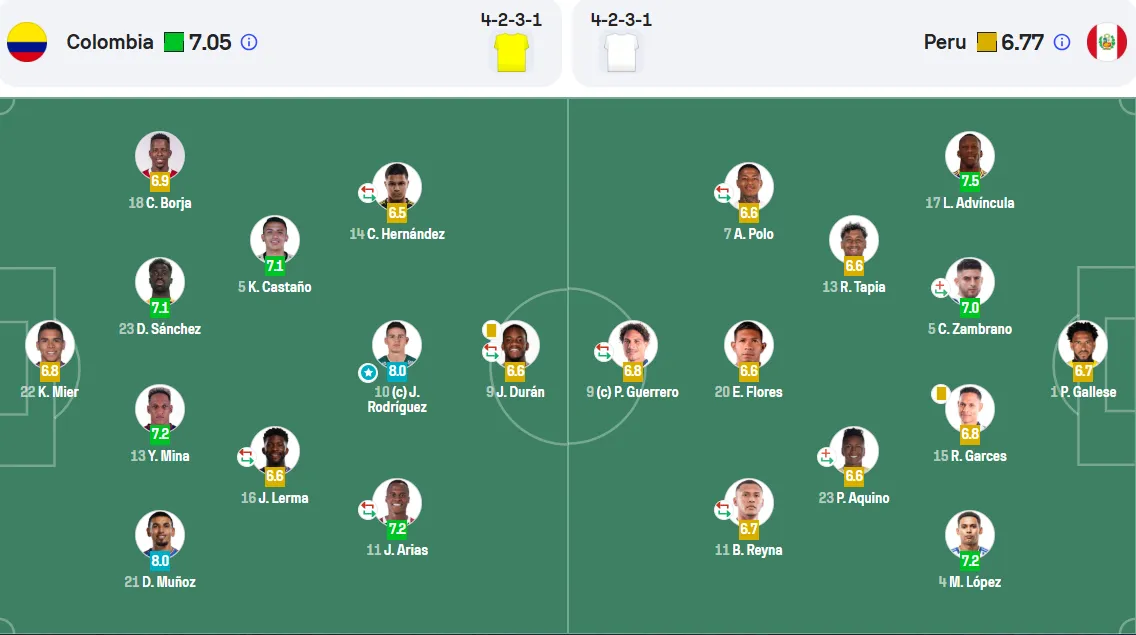Click the Peru flag emblem

click(1106, 42)
